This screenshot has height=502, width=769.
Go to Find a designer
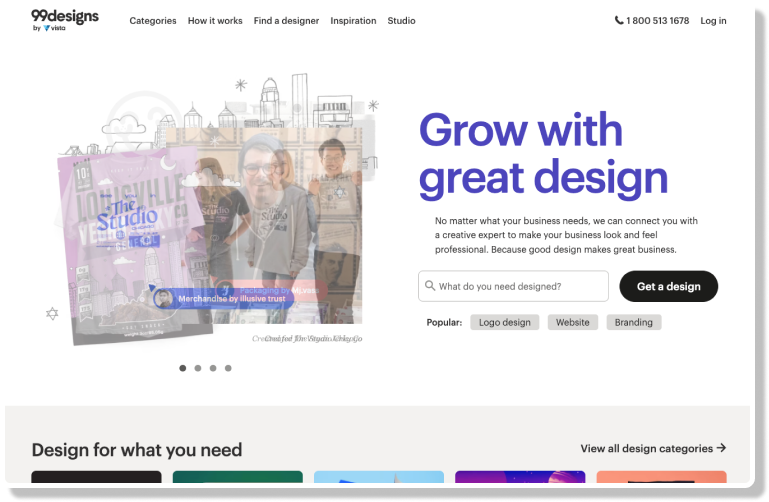[286, 21]
